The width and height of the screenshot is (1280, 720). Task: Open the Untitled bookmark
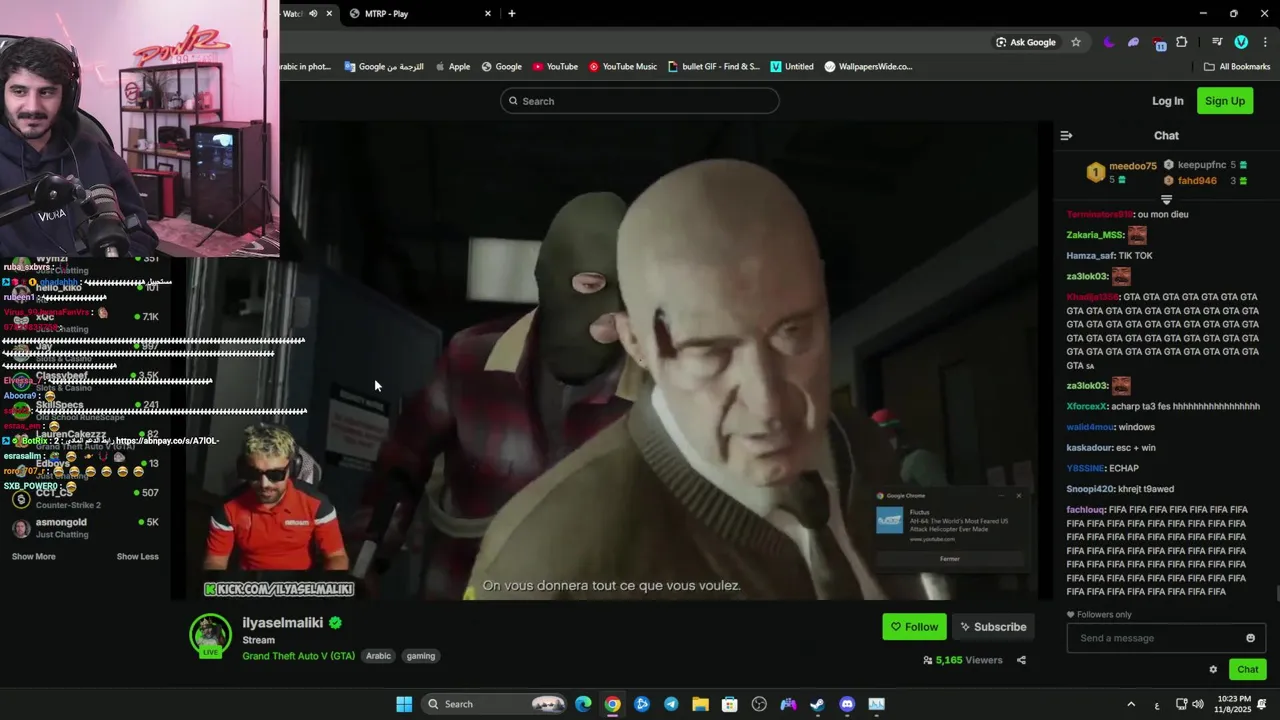coord(792,67)
